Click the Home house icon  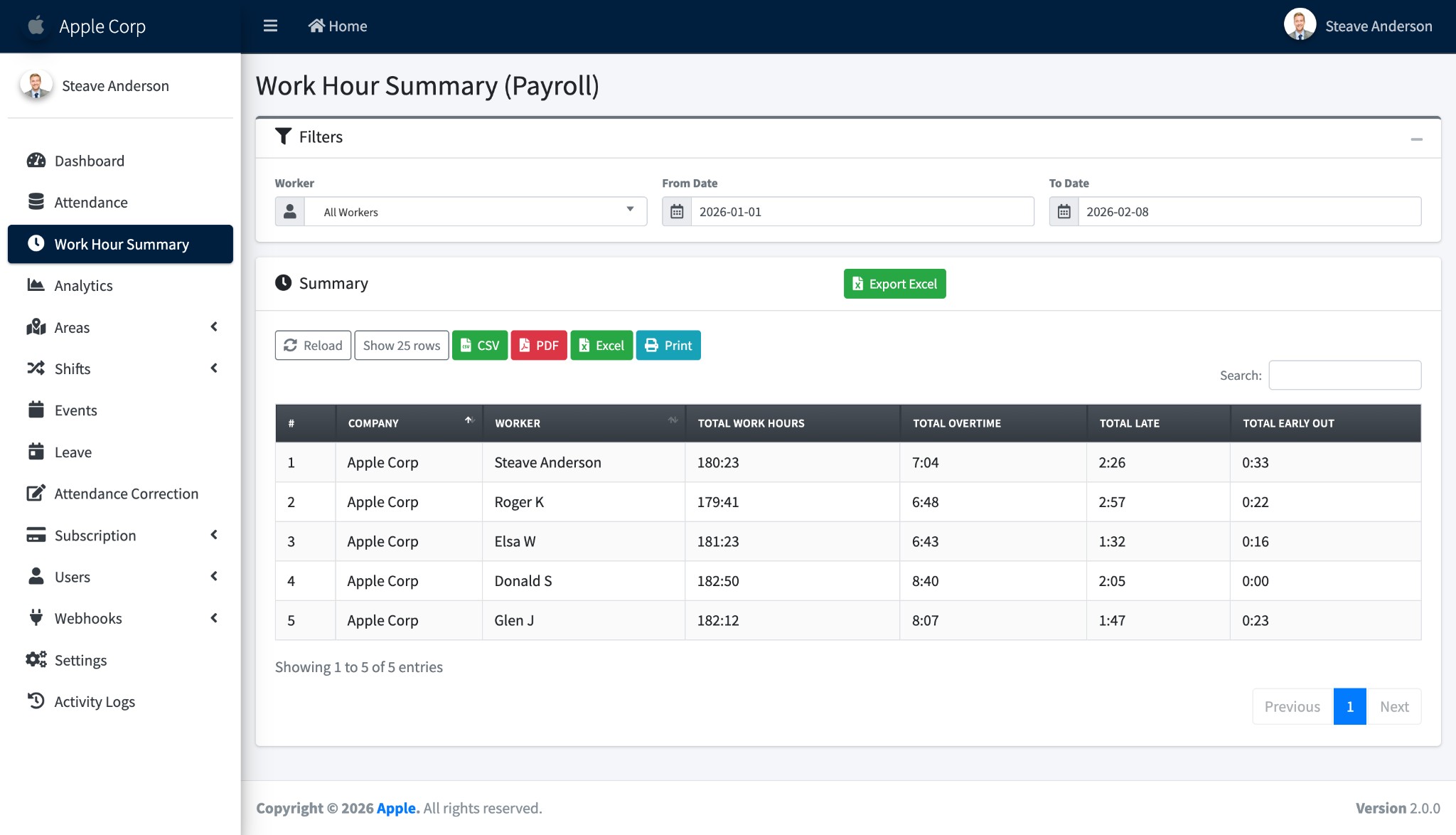point(316,26)
